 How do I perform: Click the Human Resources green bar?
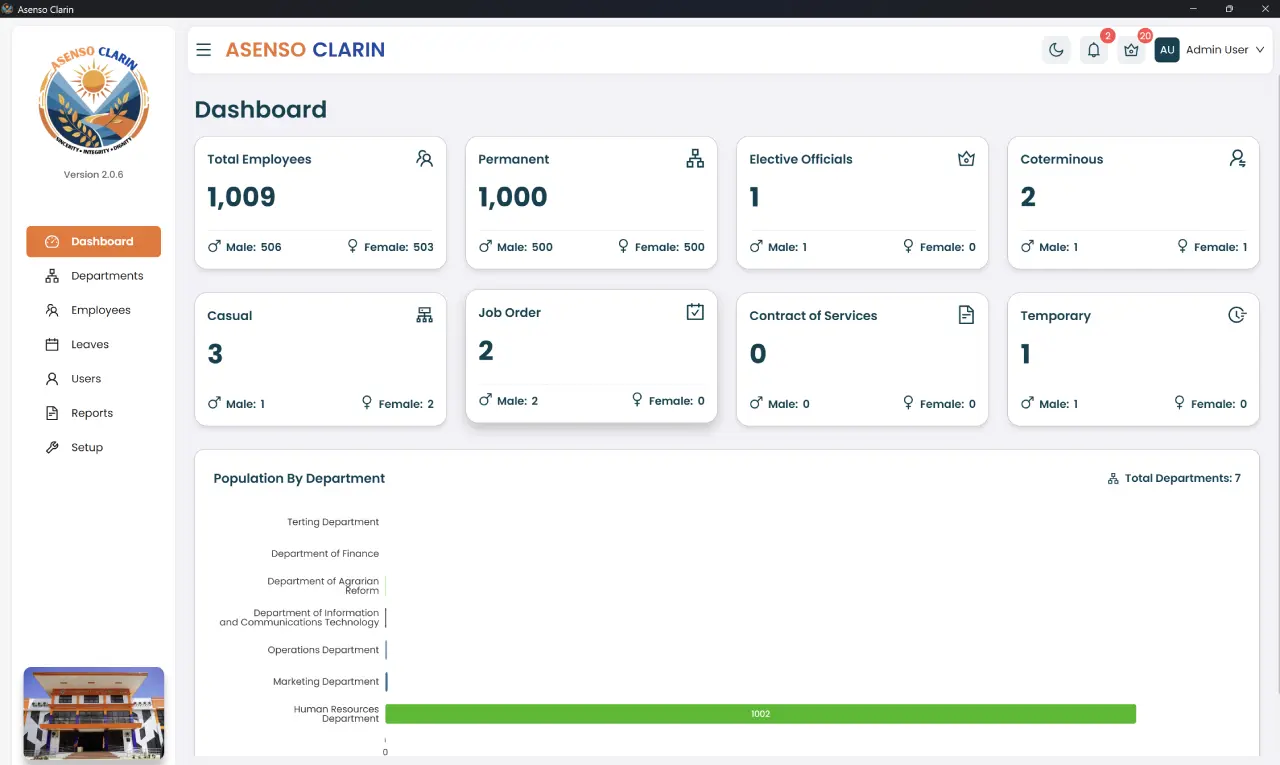click(x=760, y=714)
